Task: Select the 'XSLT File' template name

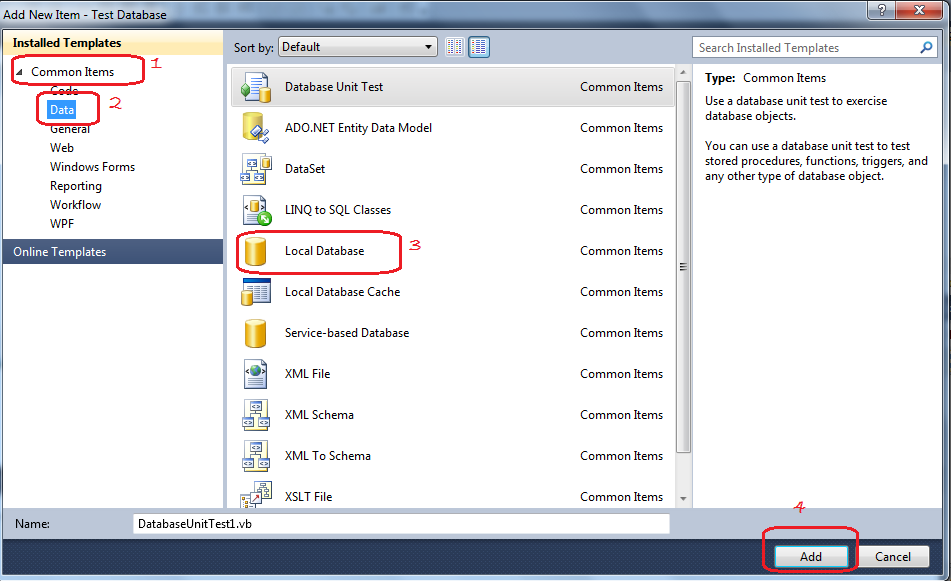Action: point(309,497)
